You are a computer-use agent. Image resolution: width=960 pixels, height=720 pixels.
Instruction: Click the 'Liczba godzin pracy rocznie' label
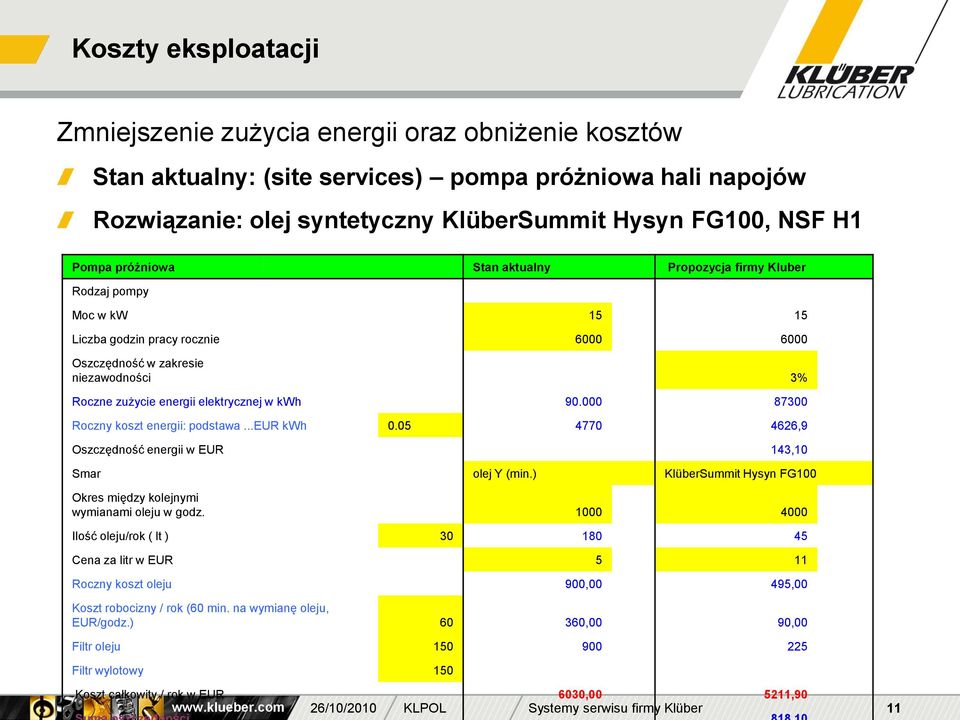[x=146, y=339]
